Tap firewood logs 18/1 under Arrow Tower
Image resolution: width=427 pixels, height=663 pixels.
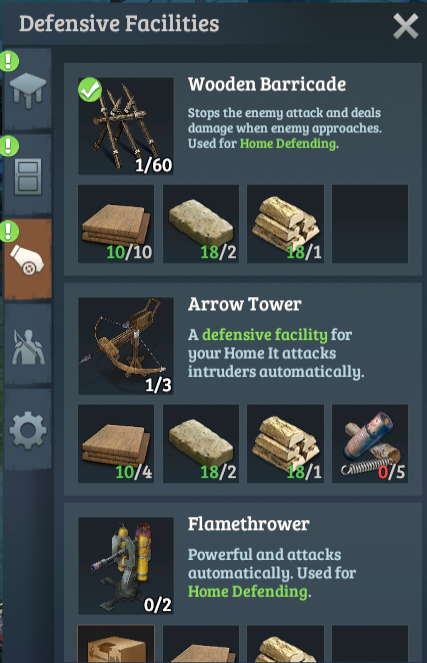tap(285, 444)
